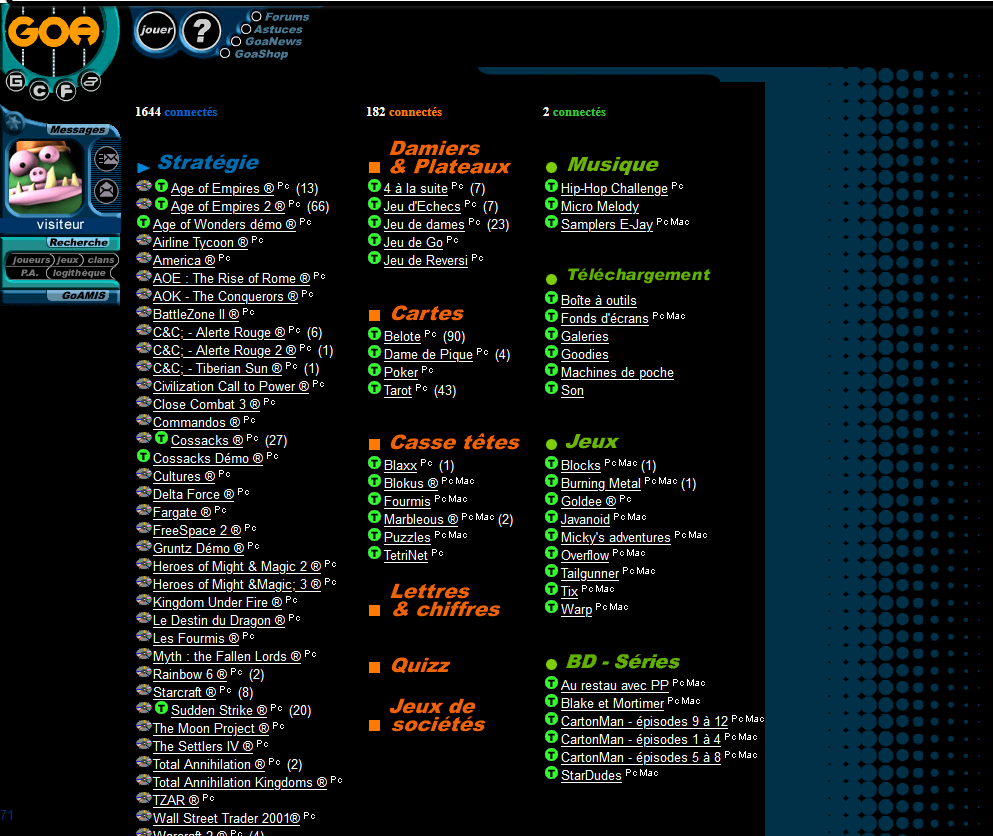993x836 pixels.
Task: Click green T icon beside Goodies
Action: point(552,352)
